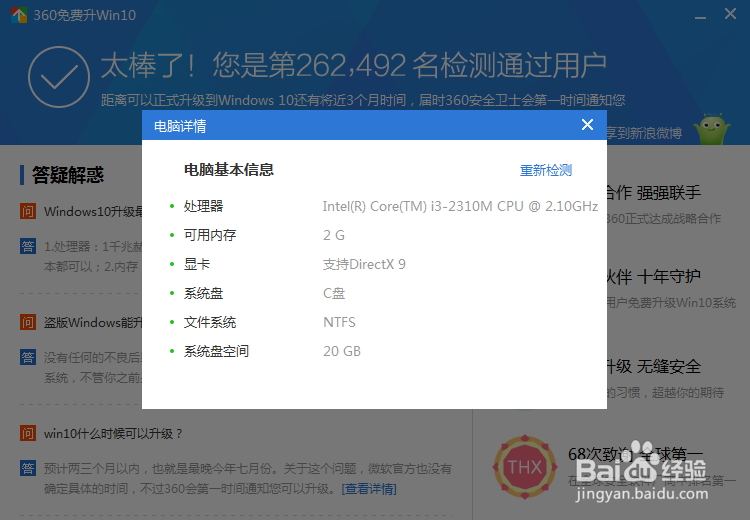The height and width of the screenshot is (520, 750).
Task: Select the 20 GB value
Action: pos(342,352)
